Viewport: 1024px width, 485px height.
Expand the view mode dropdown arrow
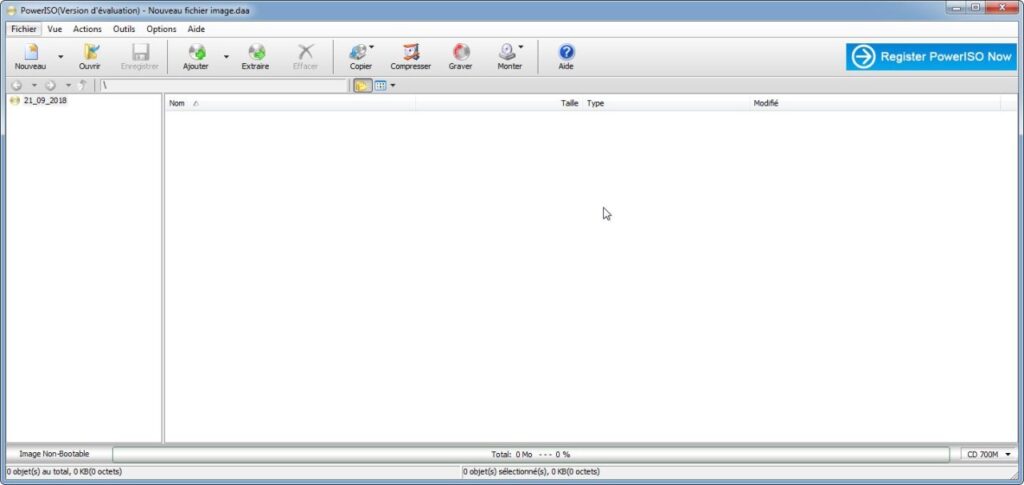click(392, 86)
